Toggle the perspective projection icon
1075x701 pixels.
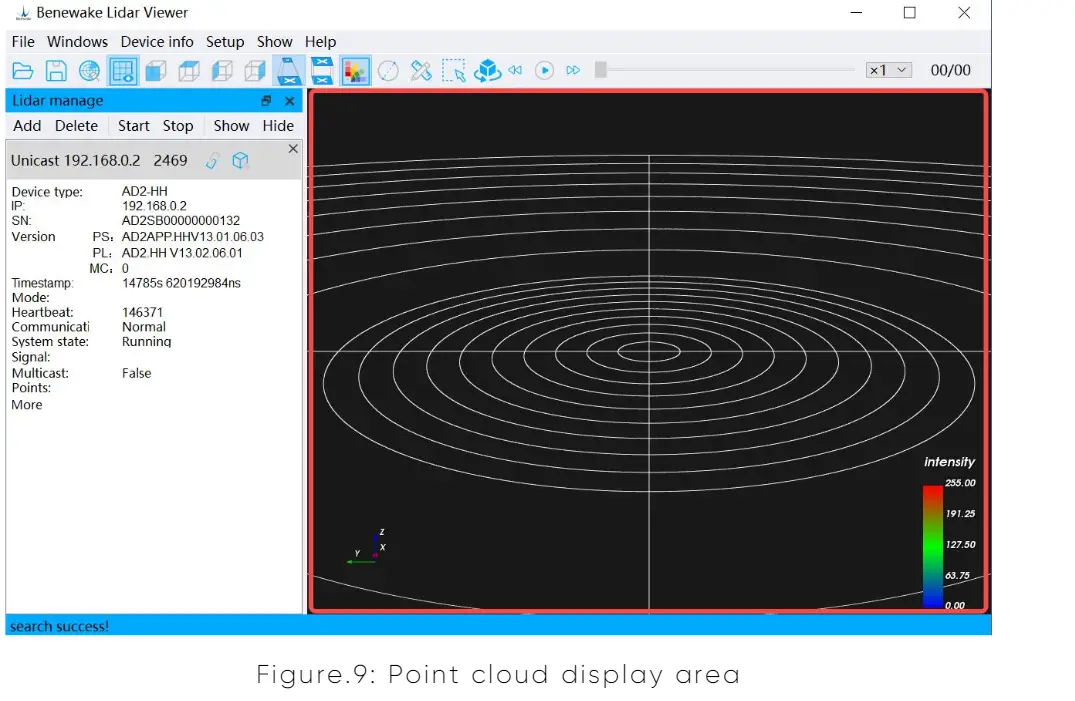pos(289,71)
